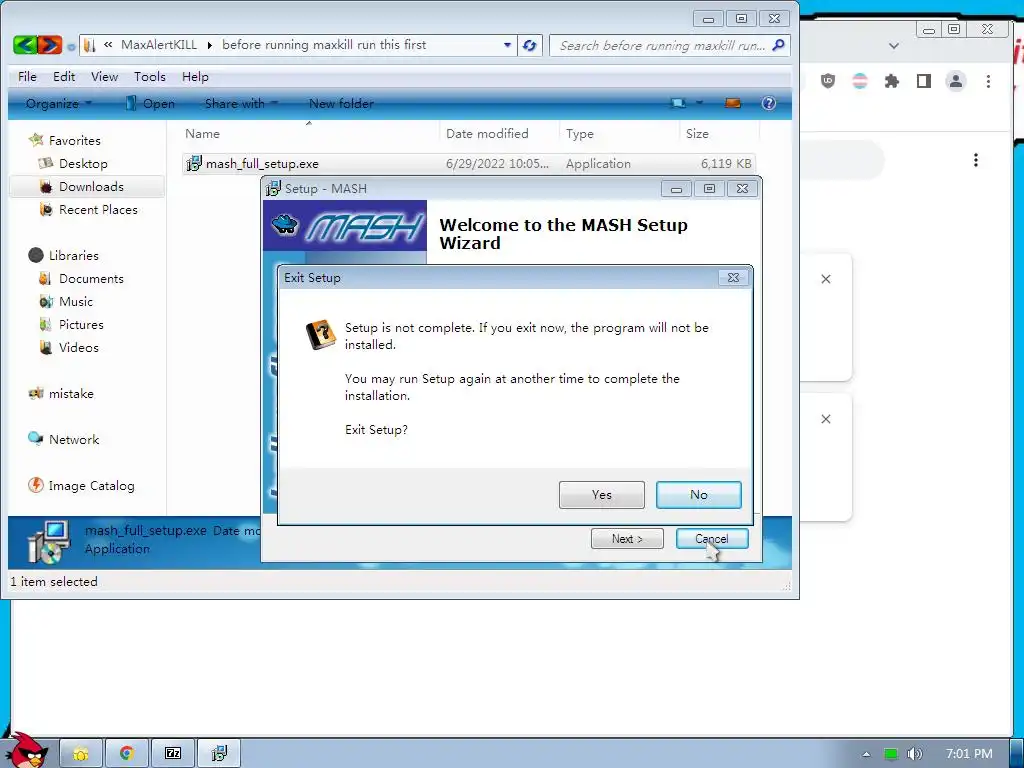Close the Exit Setup dialog
Viewport: 1024px width, 768px height.
(x=733, y=278)
